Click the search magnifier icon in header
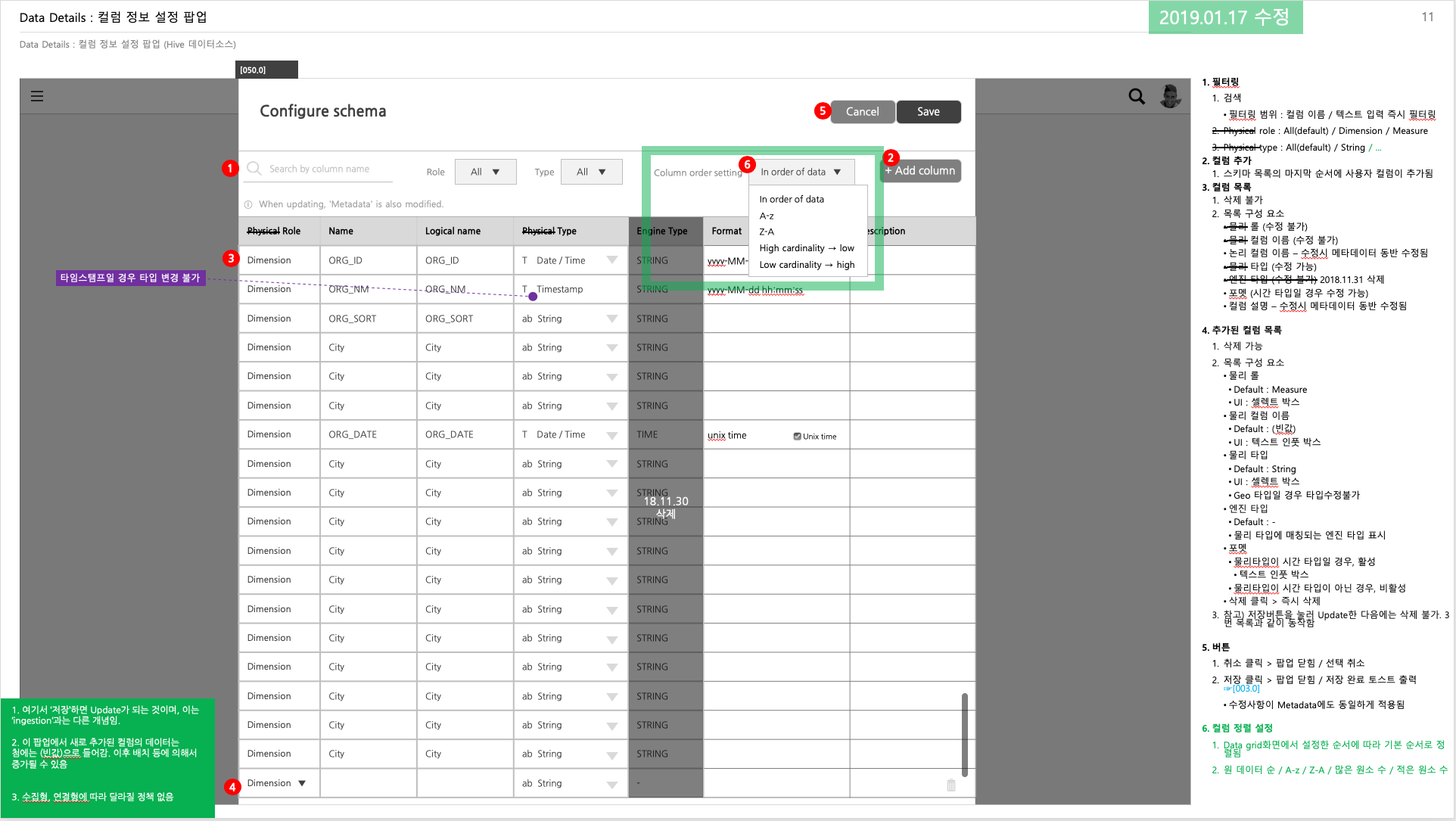This screenshot has height=821, width=1456. (x=1137, y=96)
